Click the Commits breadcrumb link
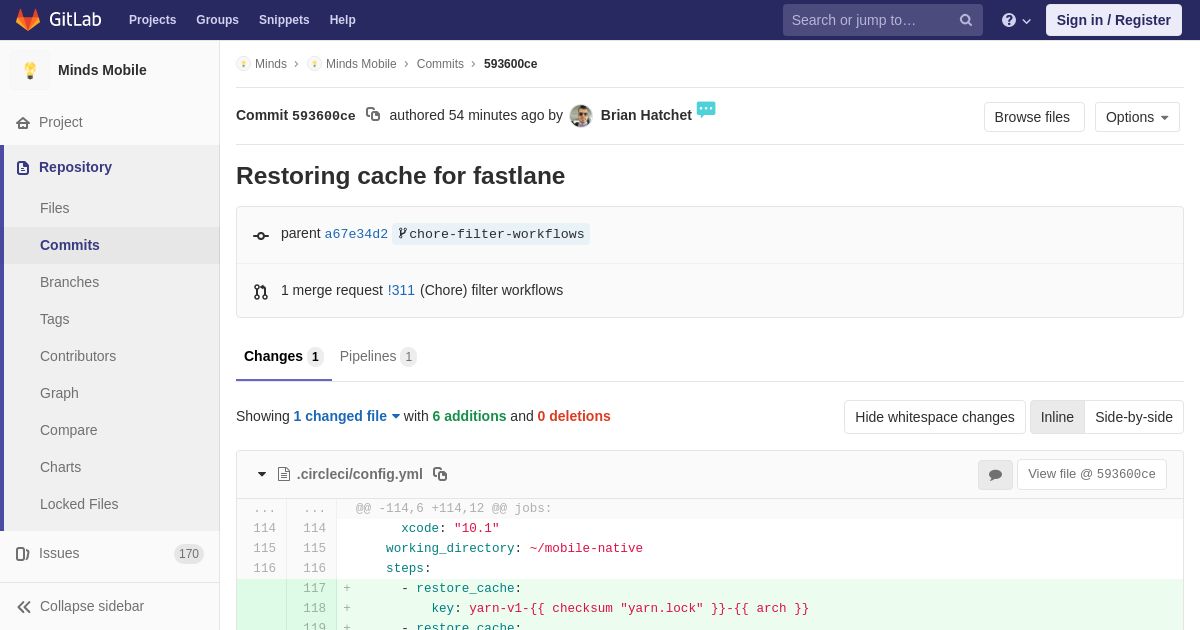 440,64
